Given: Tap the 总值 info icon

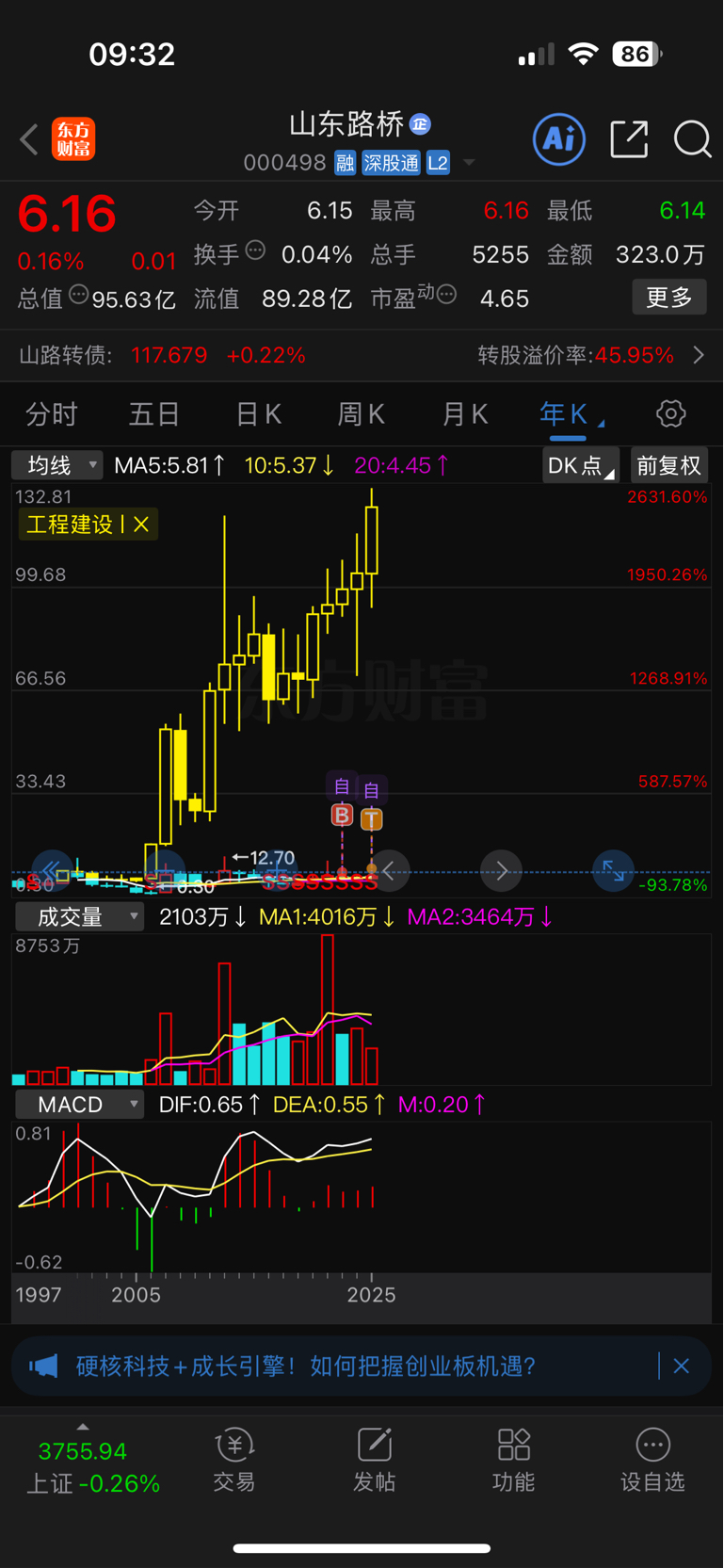Looking at the screenshot, I should tap(79, 295).
